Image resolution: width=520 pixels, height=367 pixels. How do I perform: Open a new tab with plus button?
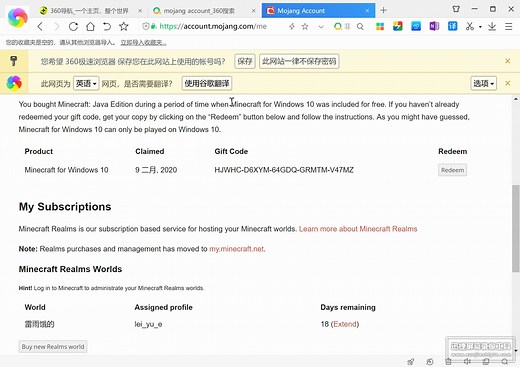click(x=383, y=10)
